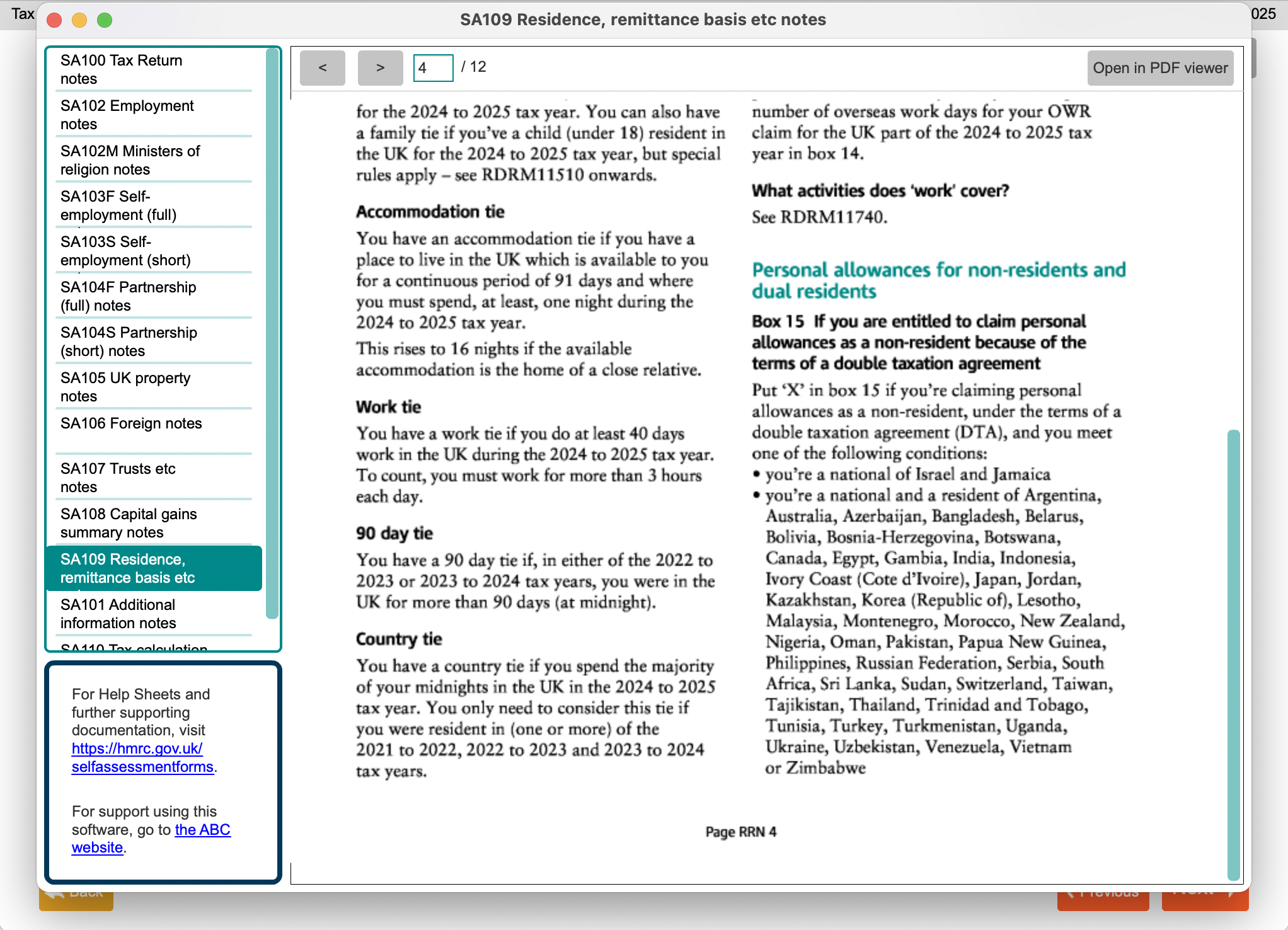The image size is (1288, 930).
Task: Select SA104F Partnership (full) notes
Action: (155, 296)
